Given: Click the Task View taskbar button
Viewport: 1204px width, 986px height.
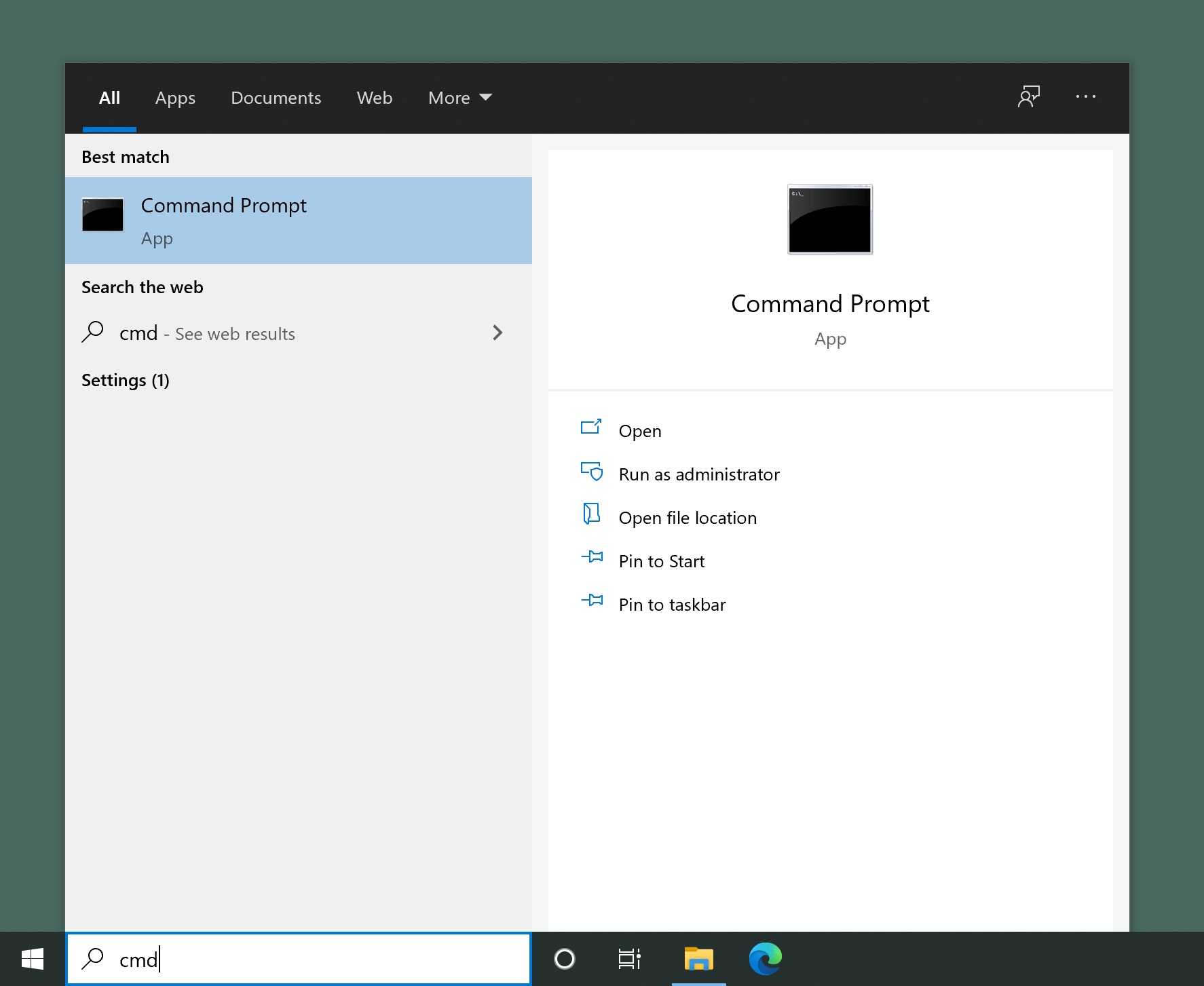Looking at the screenshot, I should point(629,959).
